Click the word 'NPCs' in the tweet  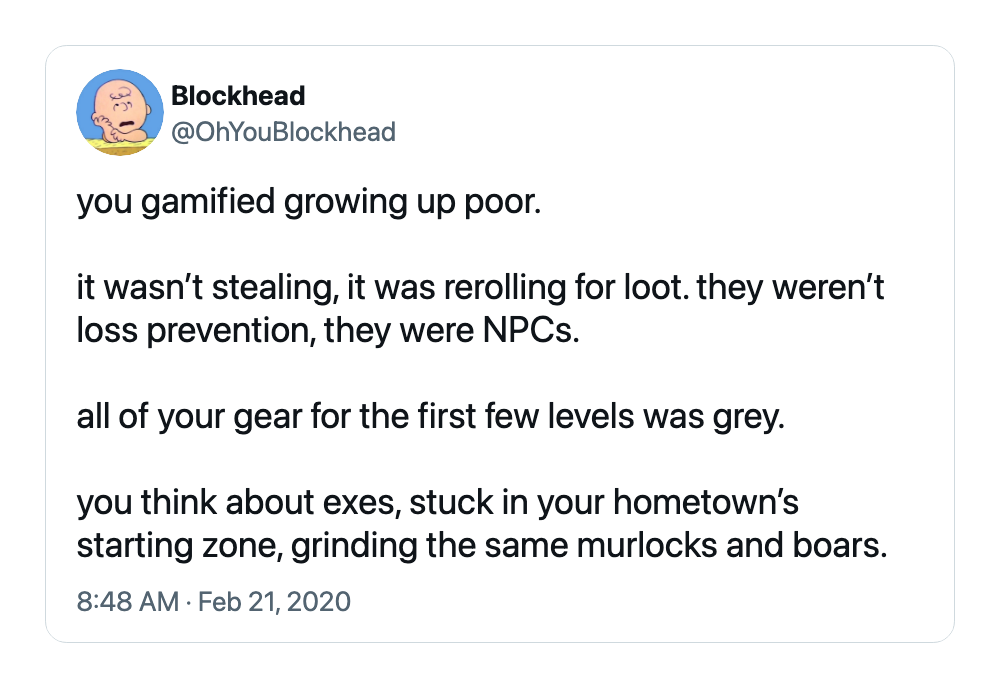click(x=528, y=330)
